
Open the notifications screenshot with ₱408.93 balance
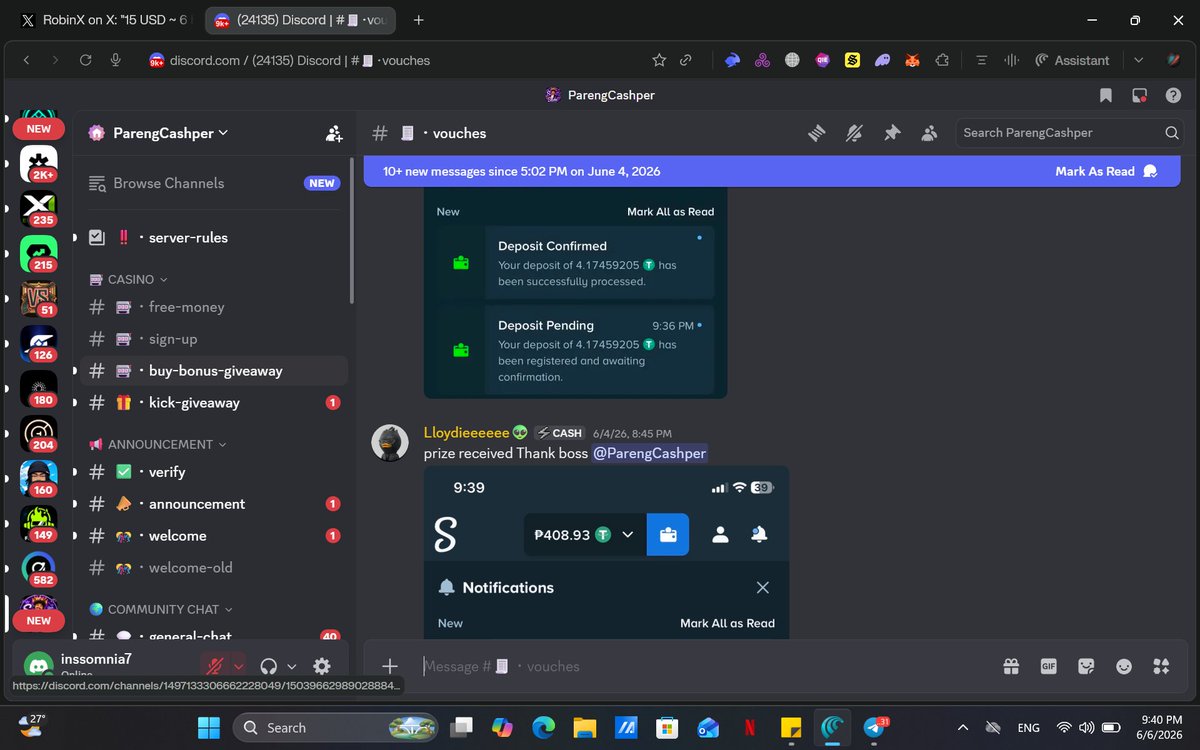606,552
